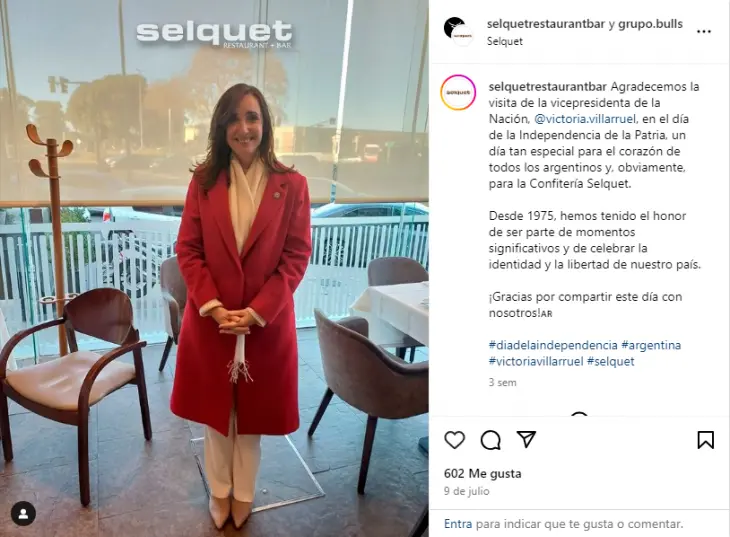Show tagged people on the photo
The image size is (730, 537).
pyautogui.click(x=23, y=514)
